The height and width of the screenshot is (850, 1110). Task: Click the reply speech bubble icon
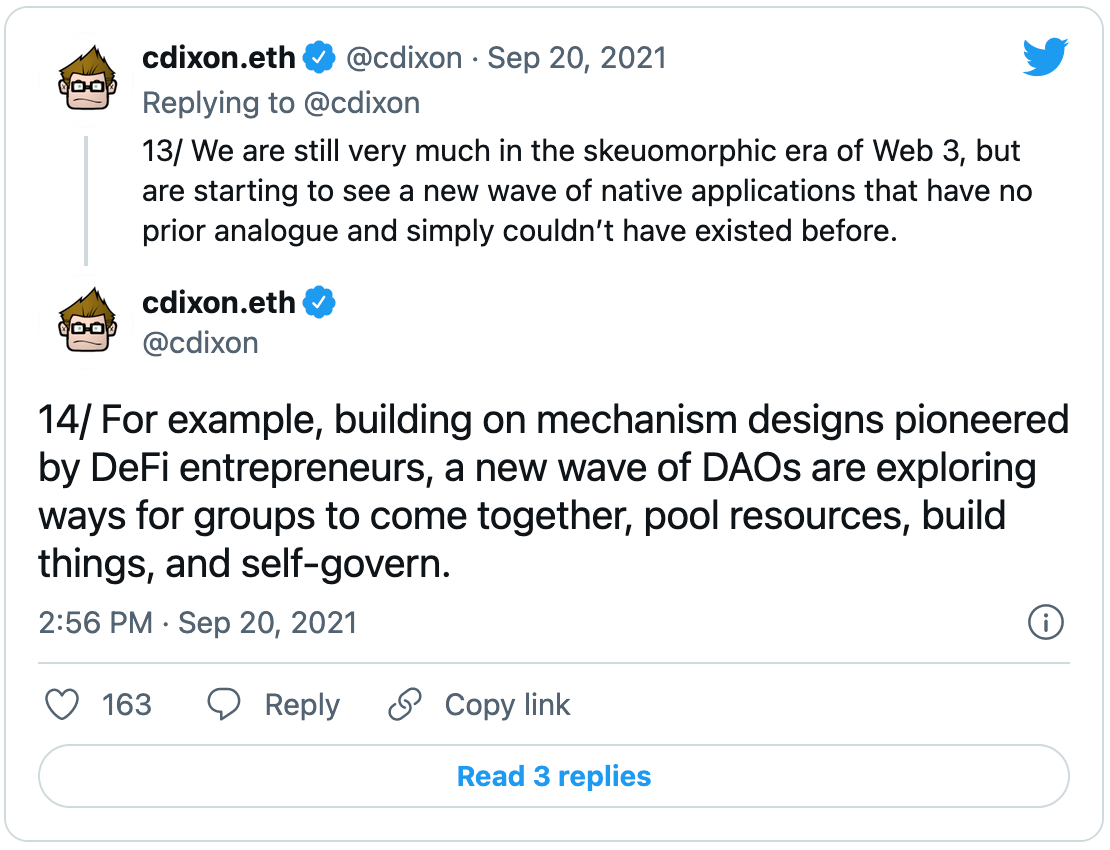[224, 704]
